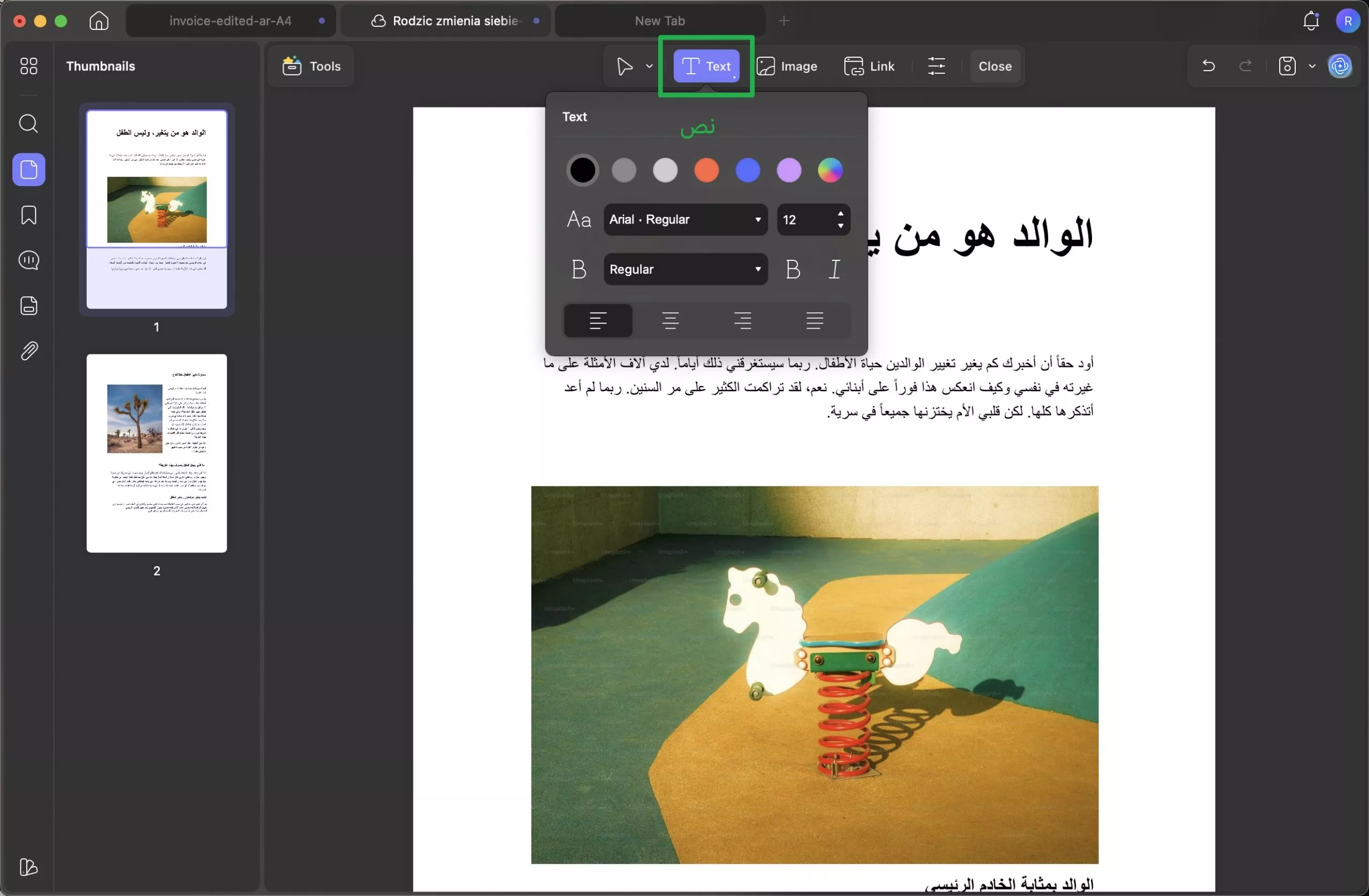Open the Tools menu button
The height and width of the screenshot is (896, 1369).
(x=310, y=66)
